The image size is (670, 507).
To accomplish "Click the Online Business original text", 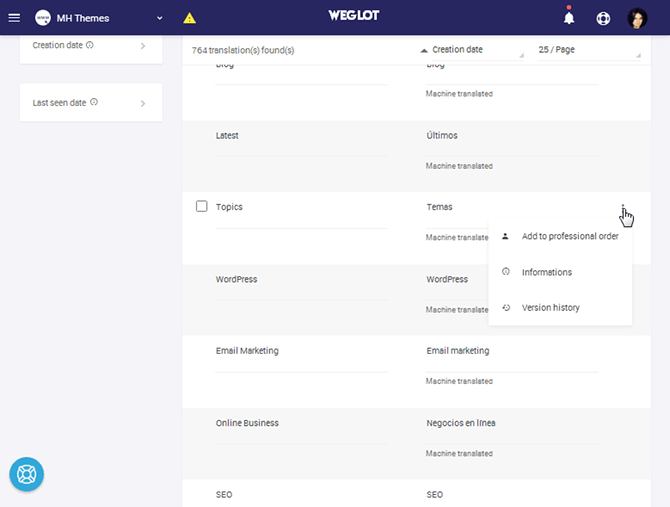I will pyautogui.click(x=247, y=423).
